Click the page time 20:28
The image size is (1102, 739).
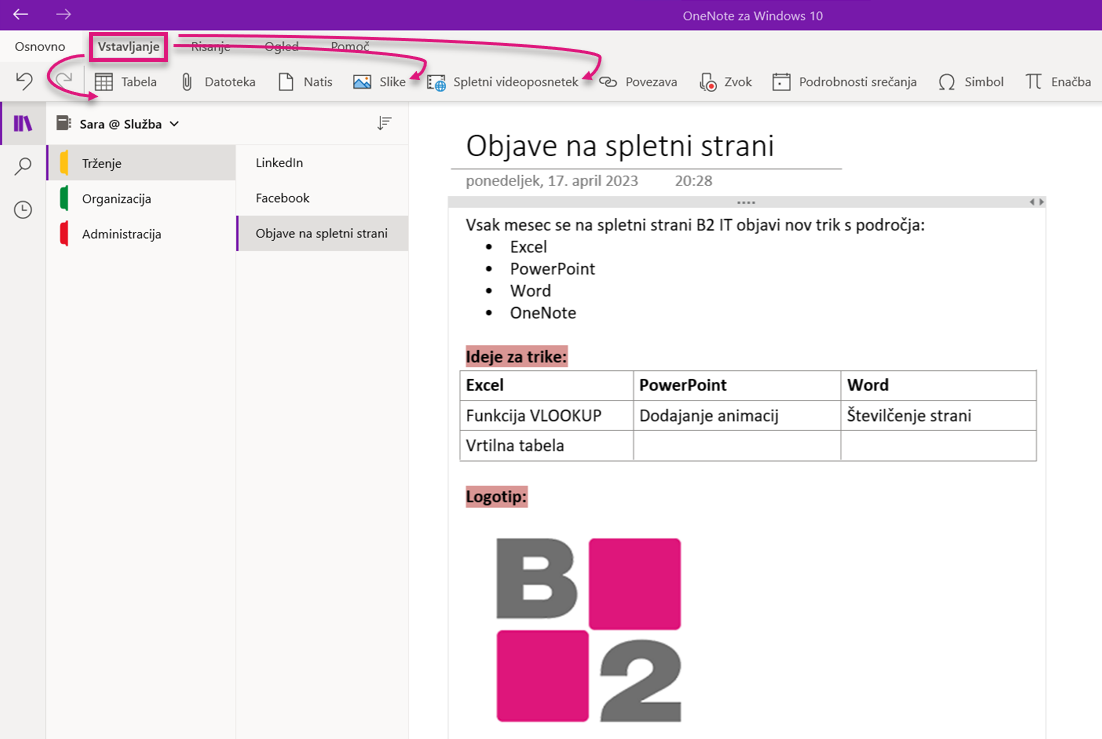click(x=694, y=181)
